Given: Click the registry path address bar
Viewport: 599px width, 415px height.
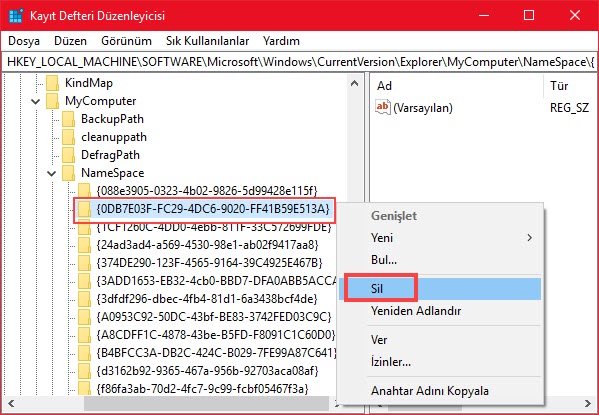Looking at the screenshot, I should coord(300,62).
